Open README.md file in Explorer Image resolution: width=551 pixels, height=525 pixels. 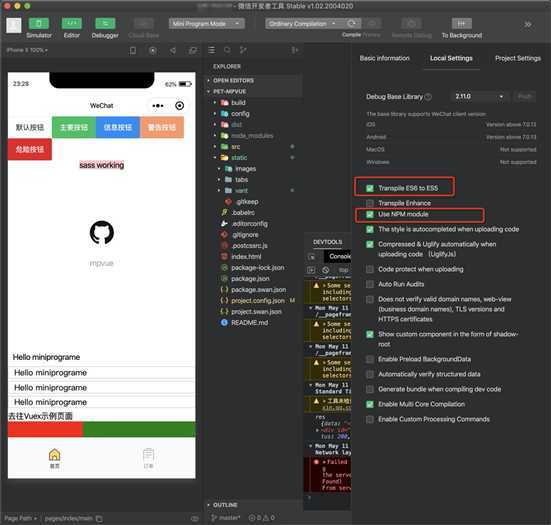tap(249, 323)
